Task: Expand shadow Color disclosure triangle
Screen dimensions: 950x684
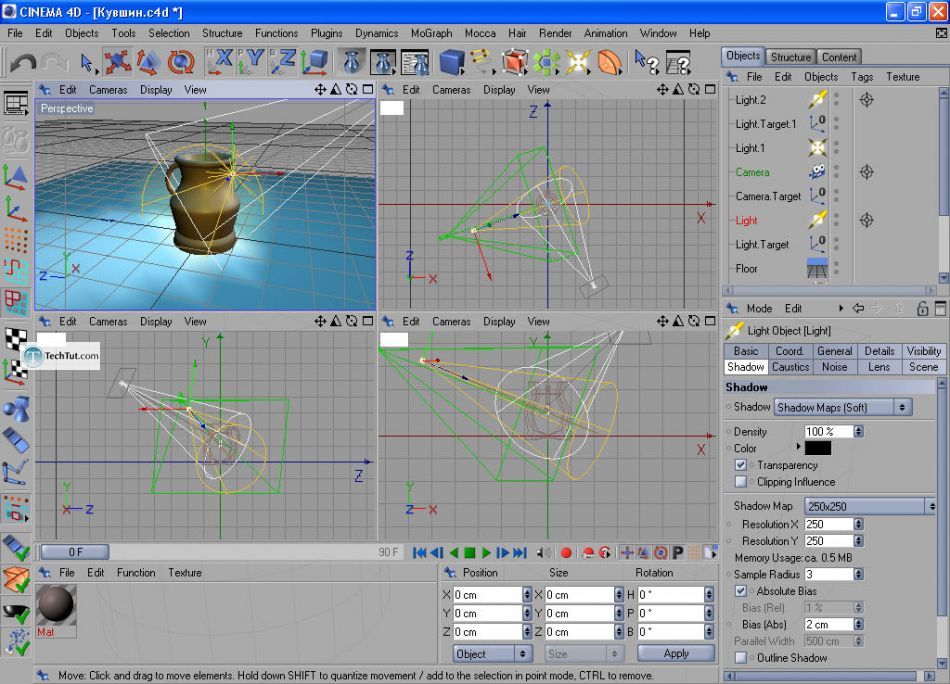Action: [799, 447]
